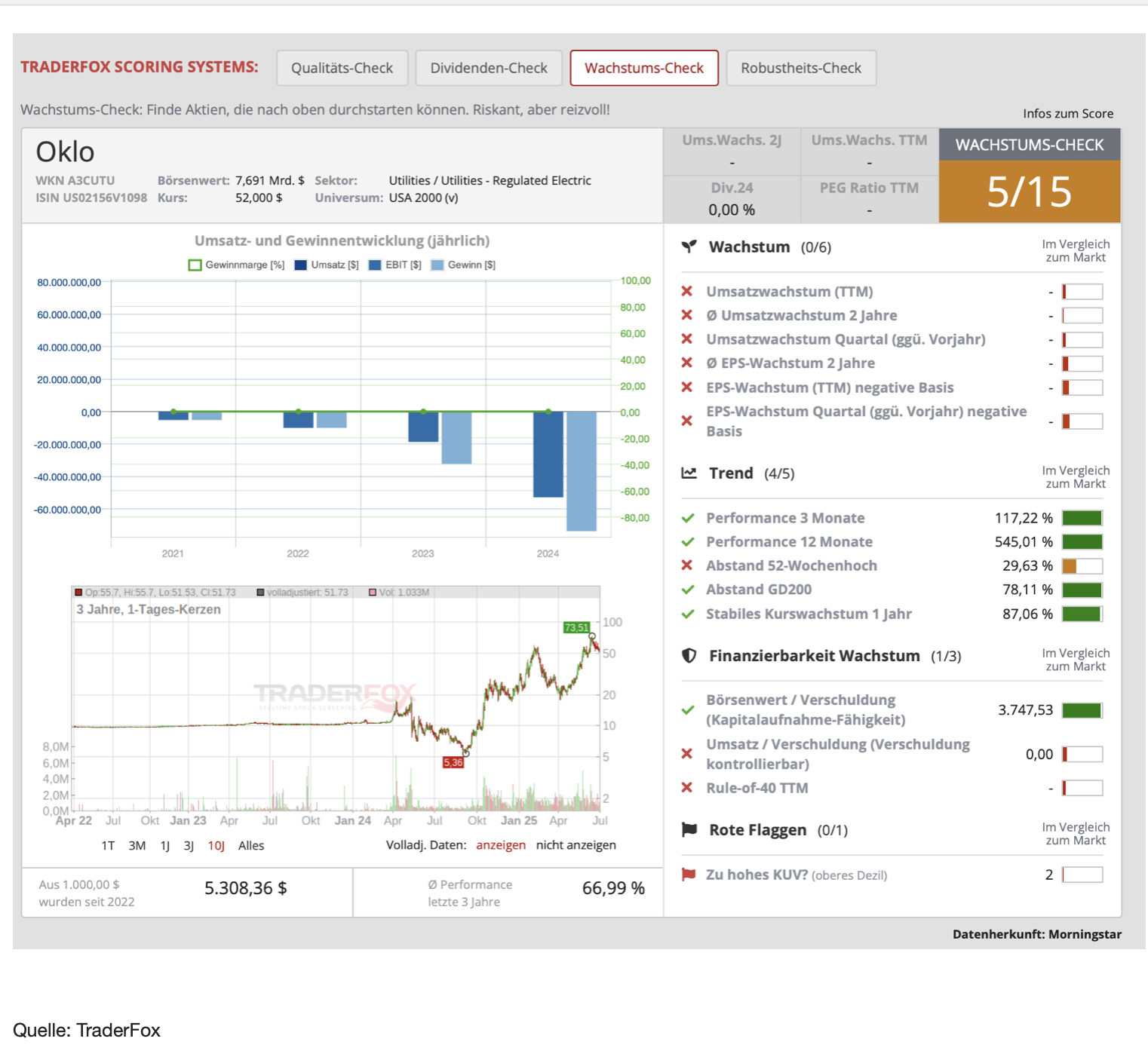Select 1J chart timeframe
Viewport: 1148px width, 1057px height.
[165, 846]
